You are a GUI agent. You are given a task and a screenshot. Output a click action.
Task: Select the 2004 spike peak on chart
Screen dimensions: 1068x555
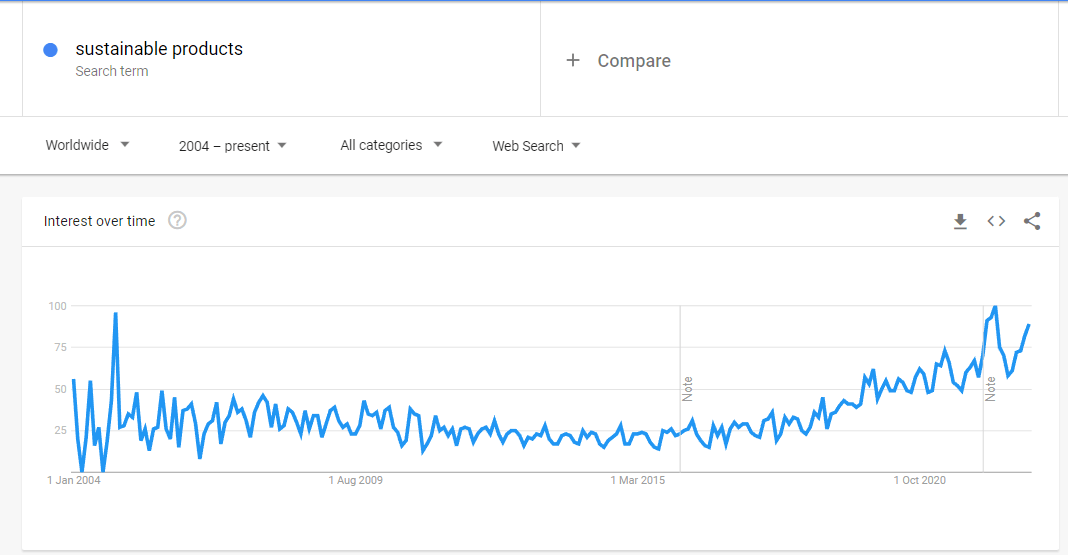click(116, 313)
